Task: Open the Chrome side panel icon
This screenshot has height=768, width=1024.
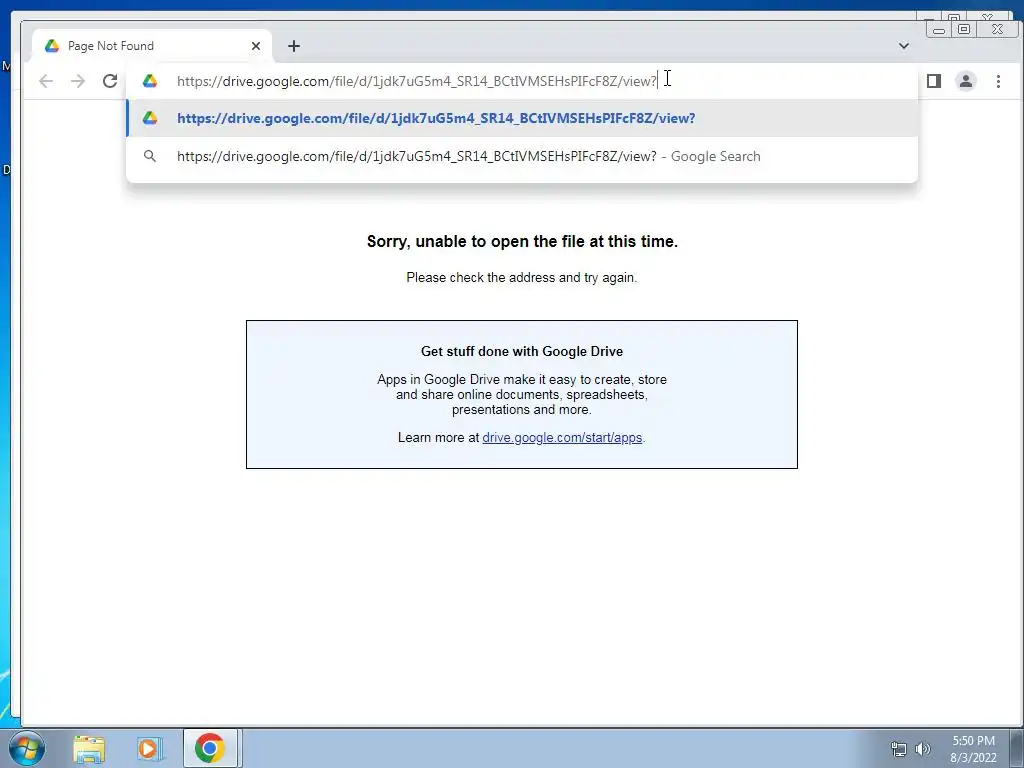Action: pyautogui.click(x=934, y=81)
